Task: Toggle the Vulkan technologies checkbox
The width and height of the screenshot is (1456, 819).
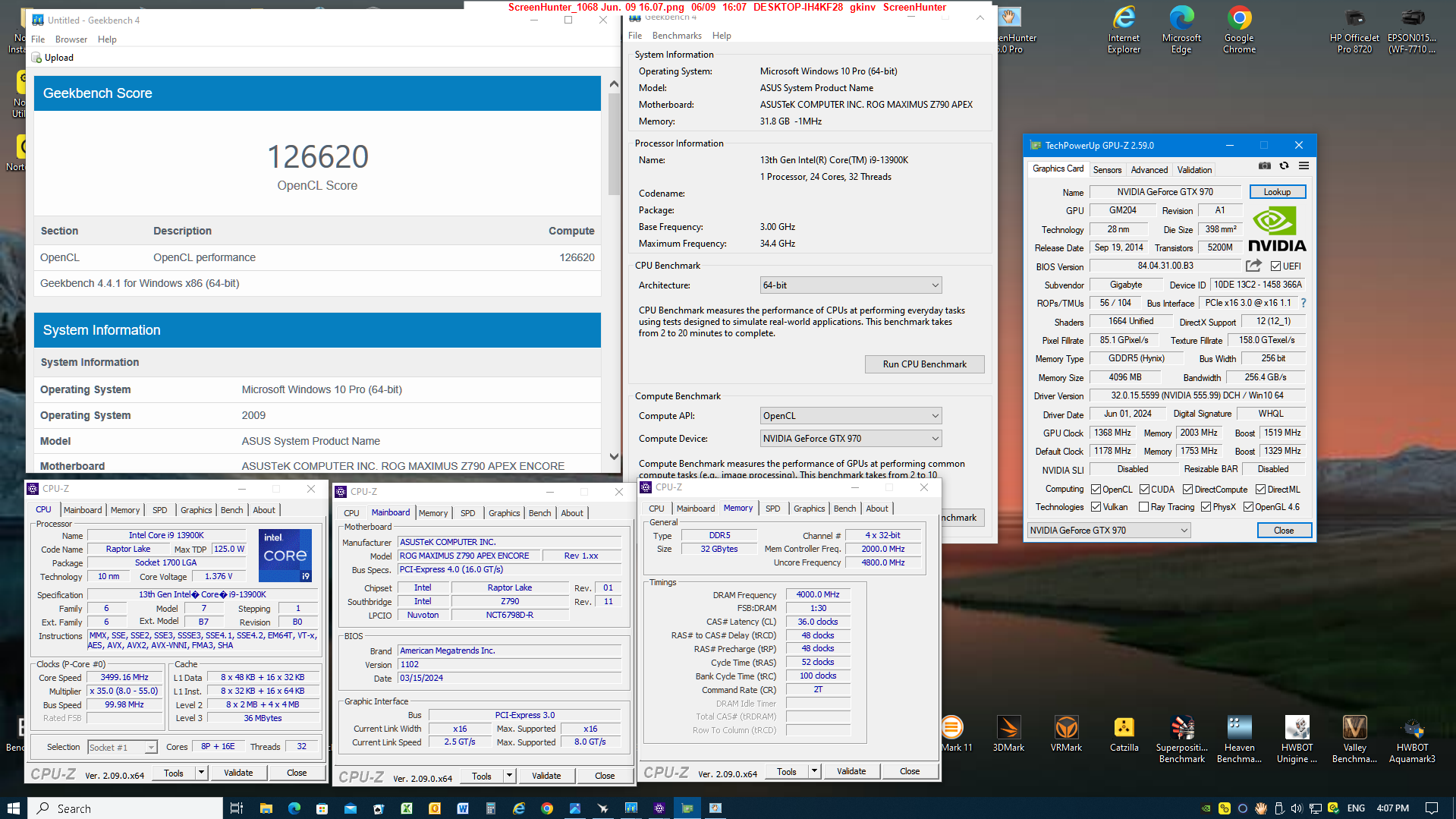Action: coord(1096,507)
